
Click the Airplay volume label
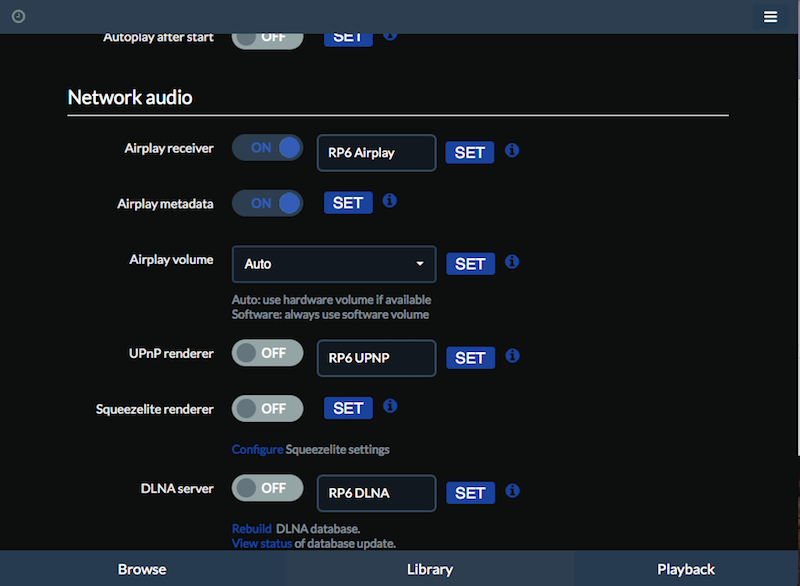coord(171,260)
